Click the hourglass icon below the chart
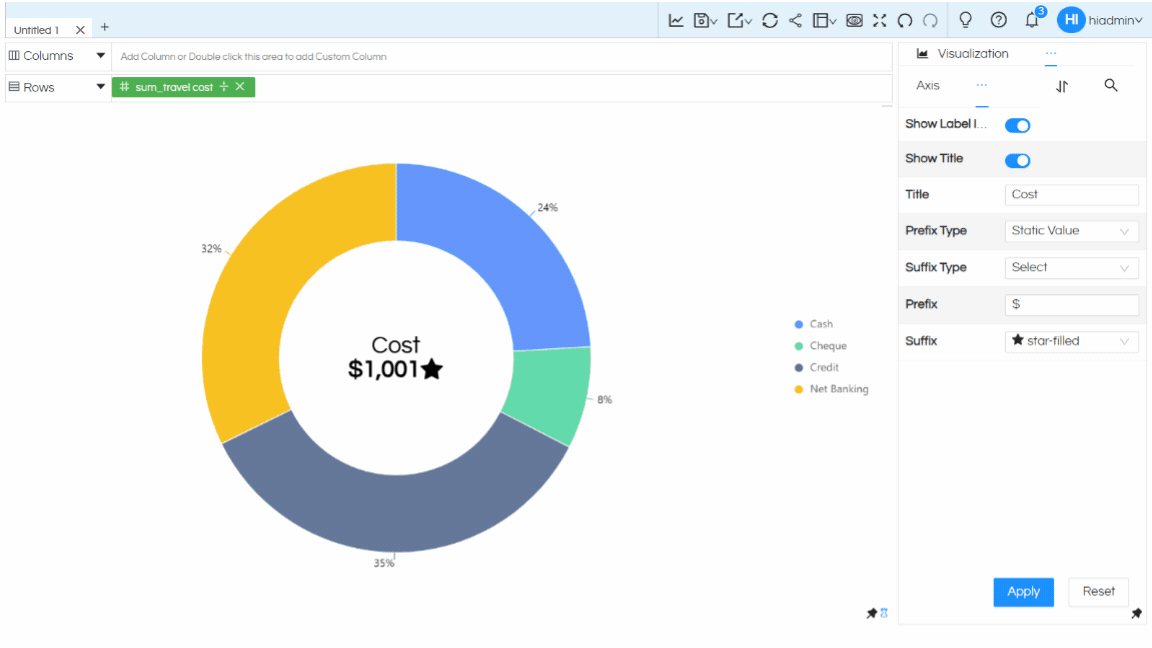 coord(885,613)
